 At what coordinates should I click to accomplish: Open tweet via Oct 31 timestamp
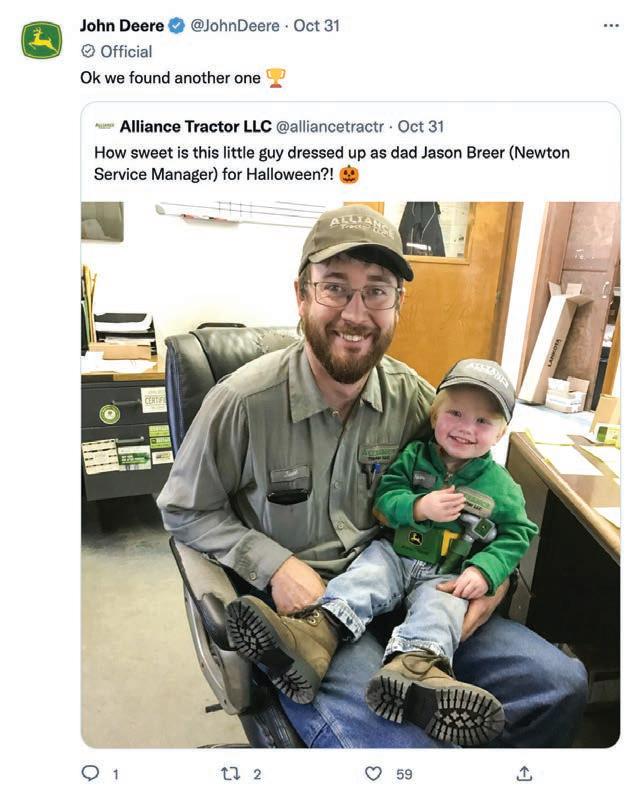pos(316,25)
